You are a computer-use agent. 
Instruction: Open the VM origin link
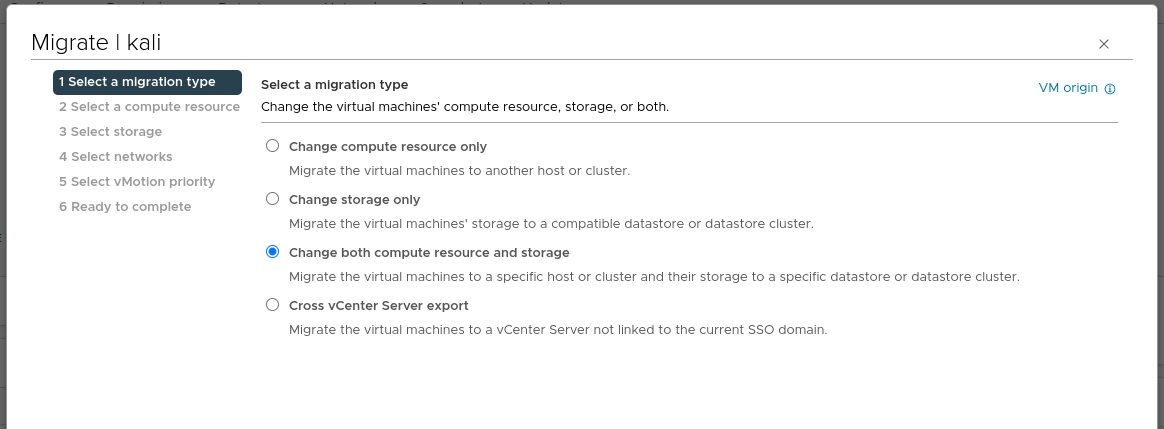click(x=1068, y=88)
